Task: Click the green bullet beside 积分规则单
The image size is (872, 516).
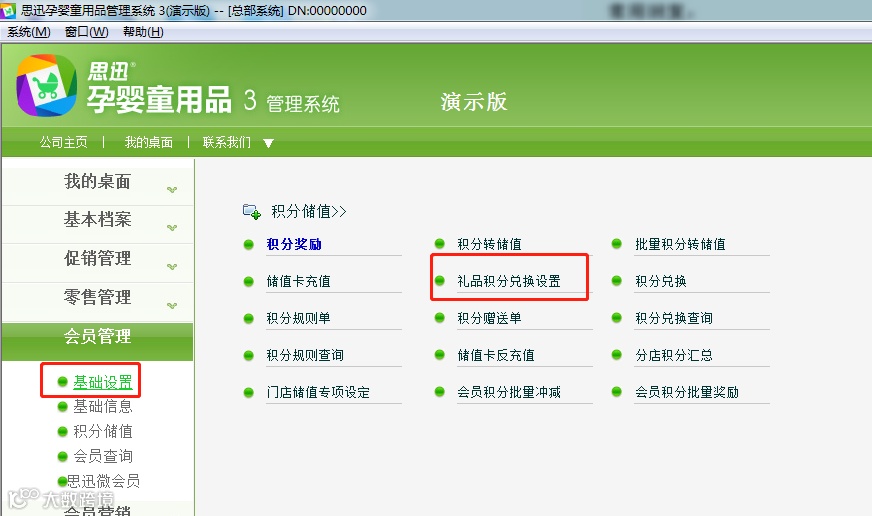Action: [x=249, y=318]
